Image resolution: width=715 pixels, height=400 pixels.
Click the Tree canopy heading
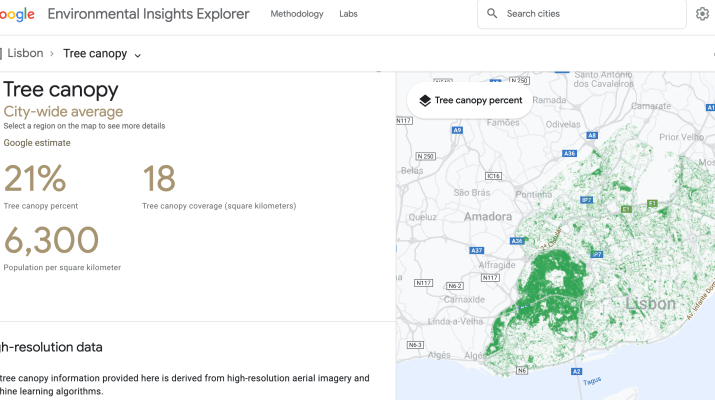click(61, 89)
